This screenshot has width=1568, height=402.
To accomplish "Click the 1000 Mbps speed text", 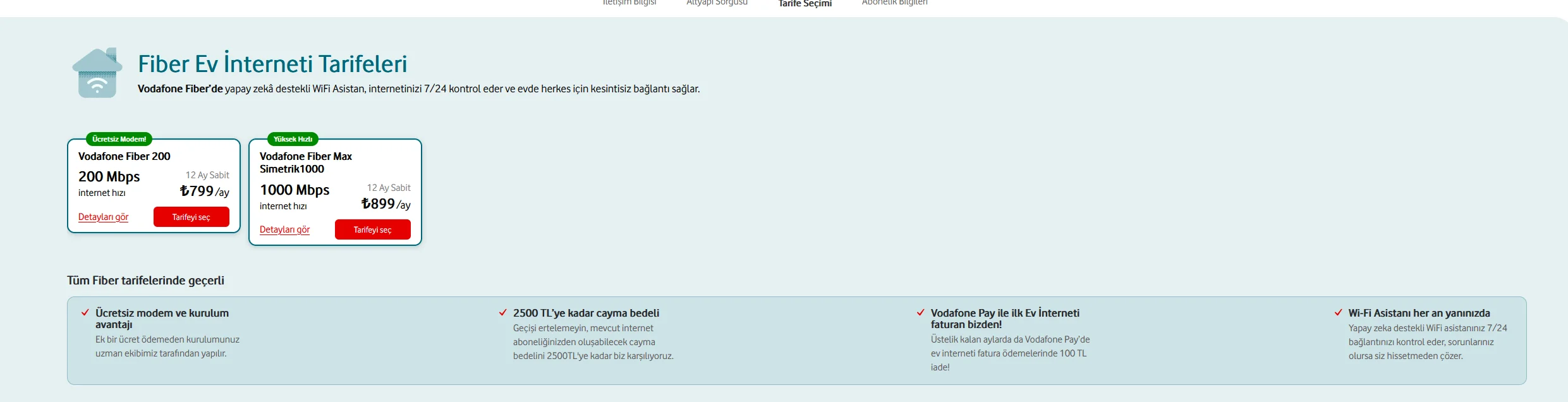I will pyautogui.click(x=295, y=190).
